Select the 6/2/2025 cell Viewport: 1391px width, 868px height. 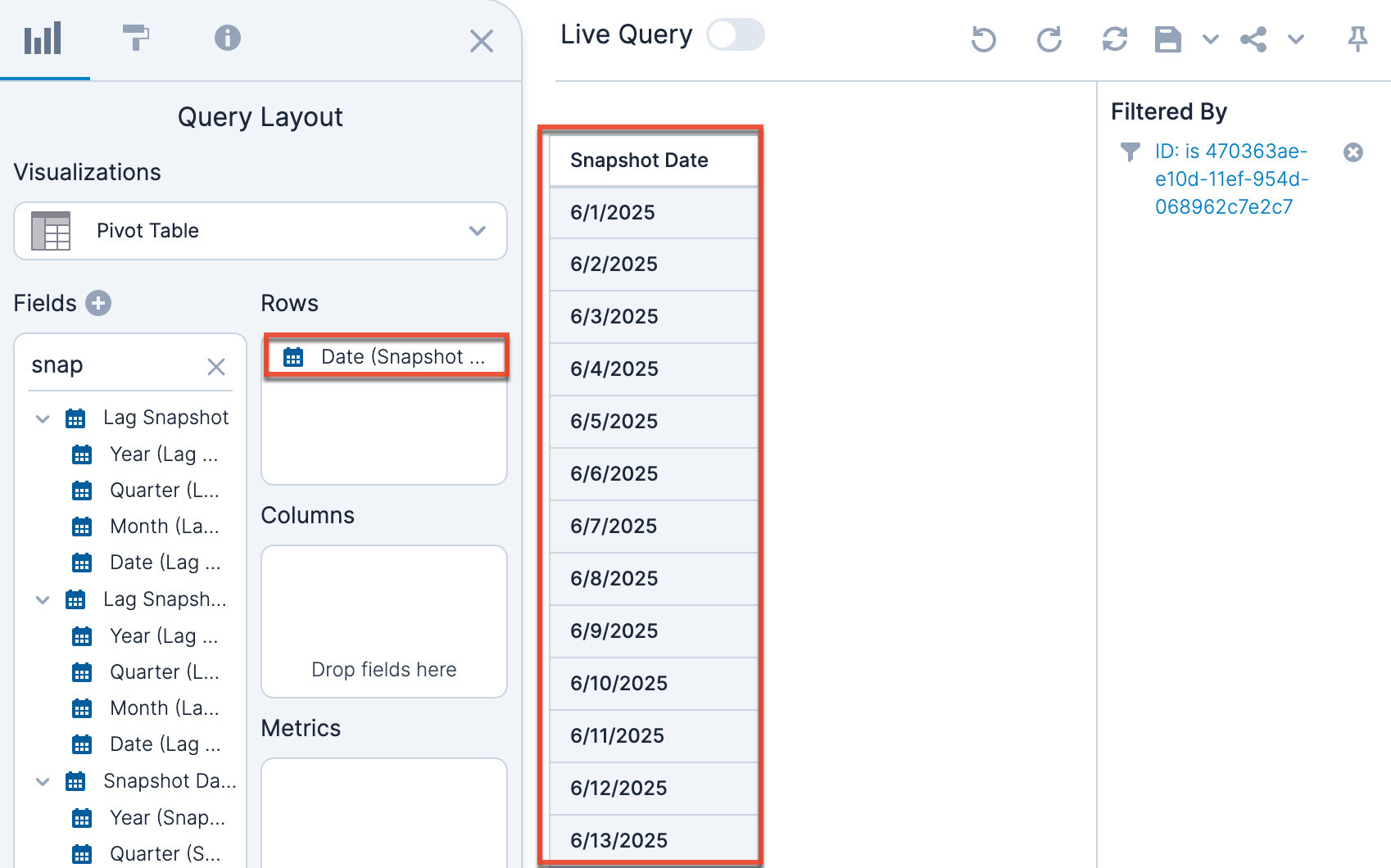coord(654,264)
